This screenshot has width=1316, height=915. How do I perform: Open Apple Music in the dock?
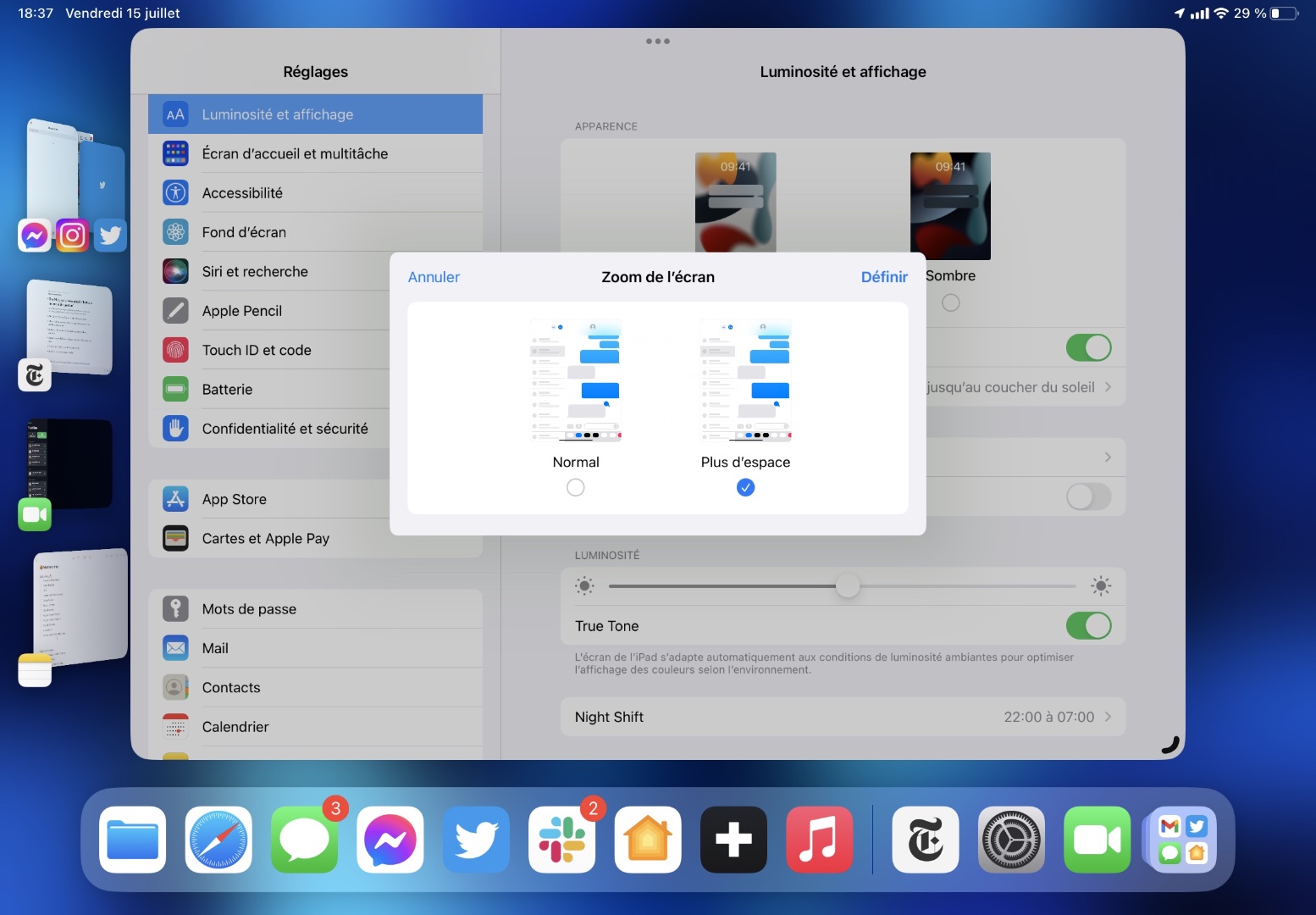click(x=820, y=840)
